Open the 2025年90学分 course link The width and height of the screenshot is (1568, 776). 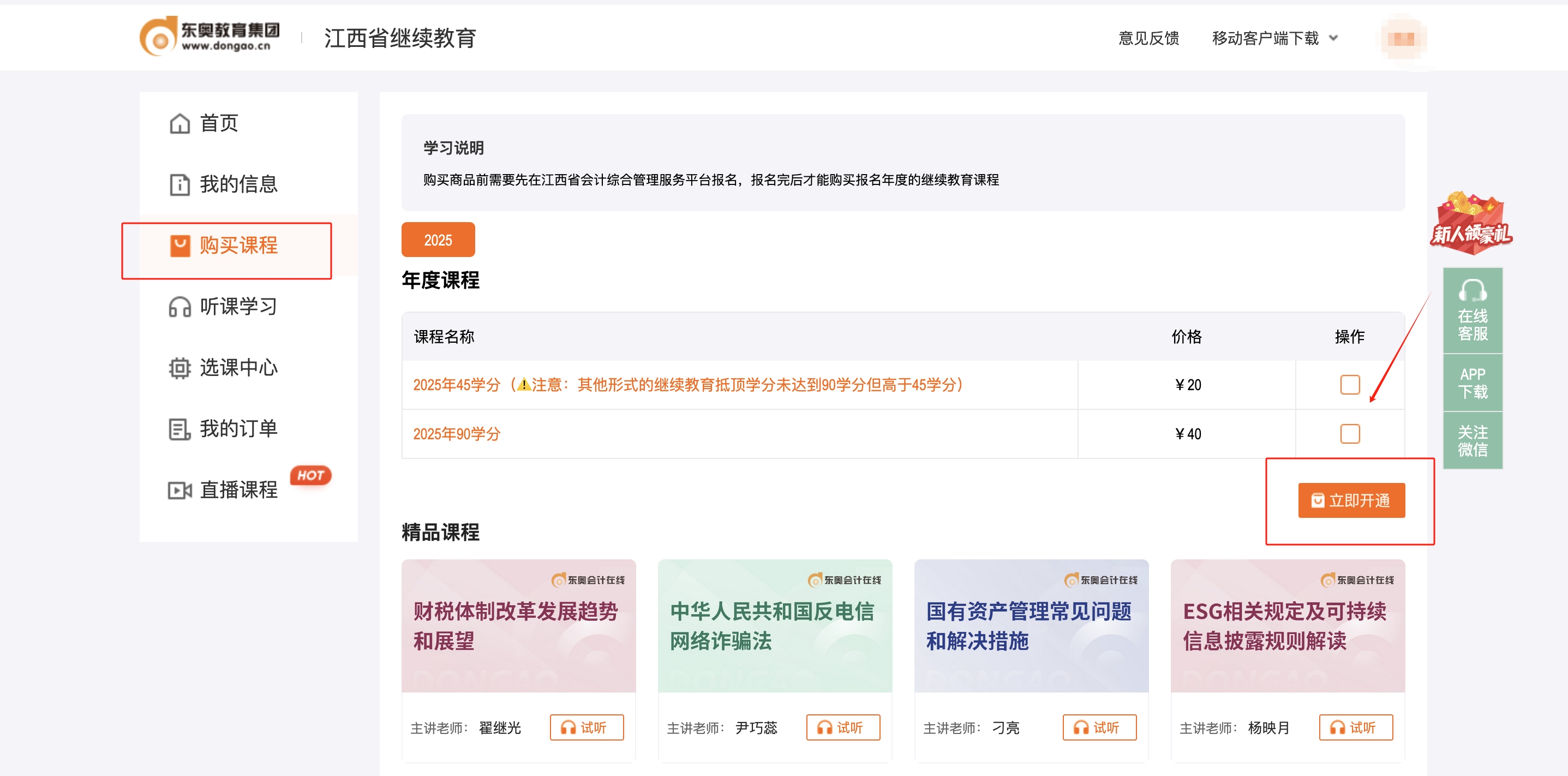coord(456,433)
